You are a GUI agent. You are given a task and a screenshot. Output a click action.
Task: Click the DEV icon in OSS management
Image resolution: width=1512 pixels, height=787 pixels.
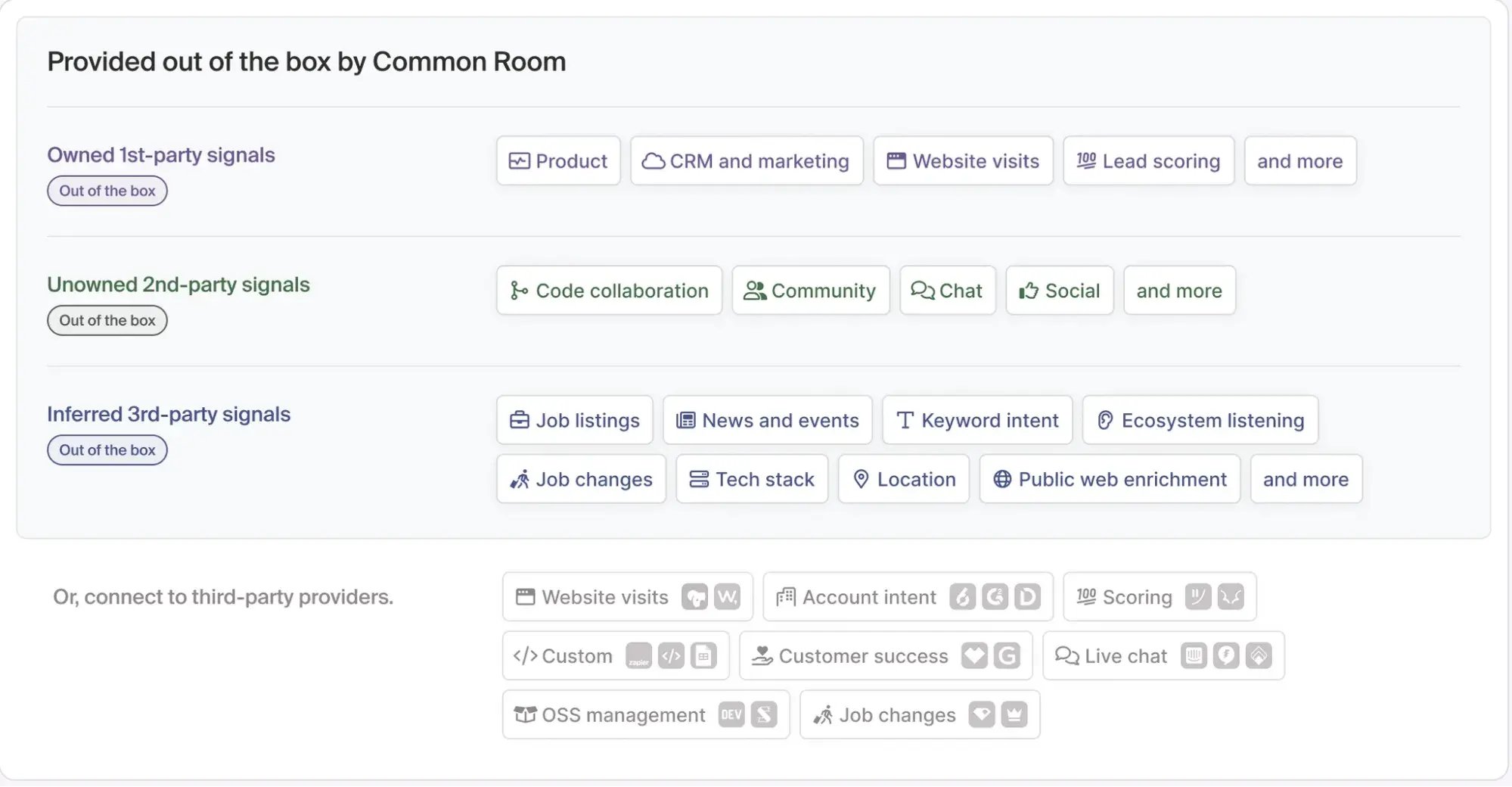click(731, 715)
